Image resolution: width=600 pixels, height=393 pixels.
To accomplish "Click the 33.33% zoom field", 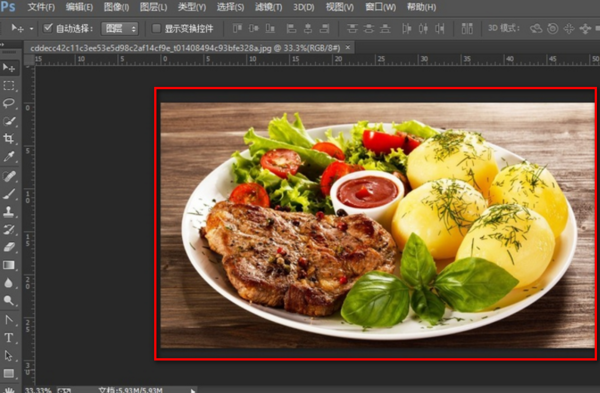I will point(38,390).
